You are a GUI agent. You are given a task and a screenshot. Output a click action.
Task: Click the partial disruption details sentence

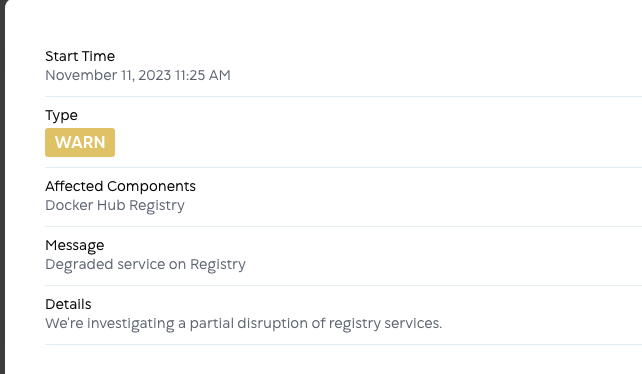(x=244, y=324)
